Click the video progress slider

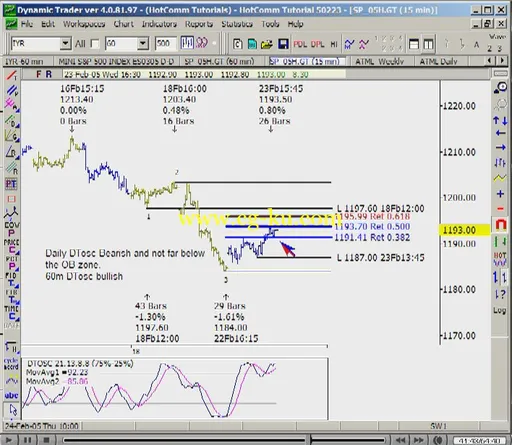tap(225, 440)
